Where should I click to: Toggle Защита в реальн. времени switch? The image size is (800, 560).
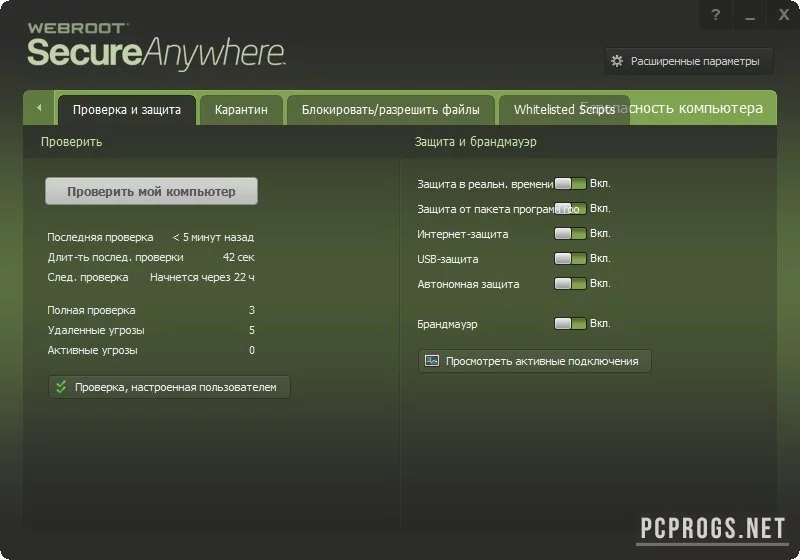tap(570, 184)
